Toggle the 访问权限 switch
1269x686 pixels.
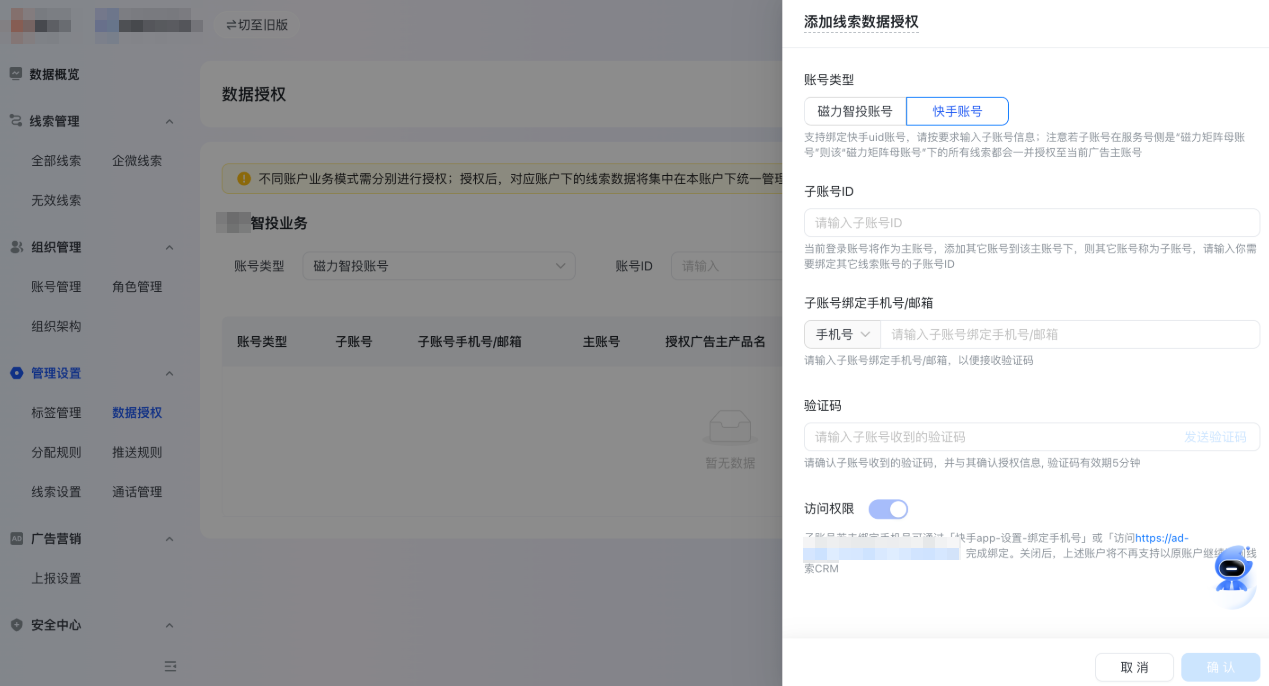point(888,509)
